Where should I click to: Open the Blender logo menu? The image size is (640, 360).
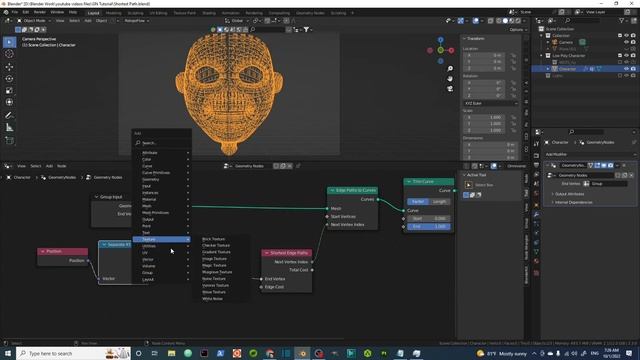(x=6, y=12)
